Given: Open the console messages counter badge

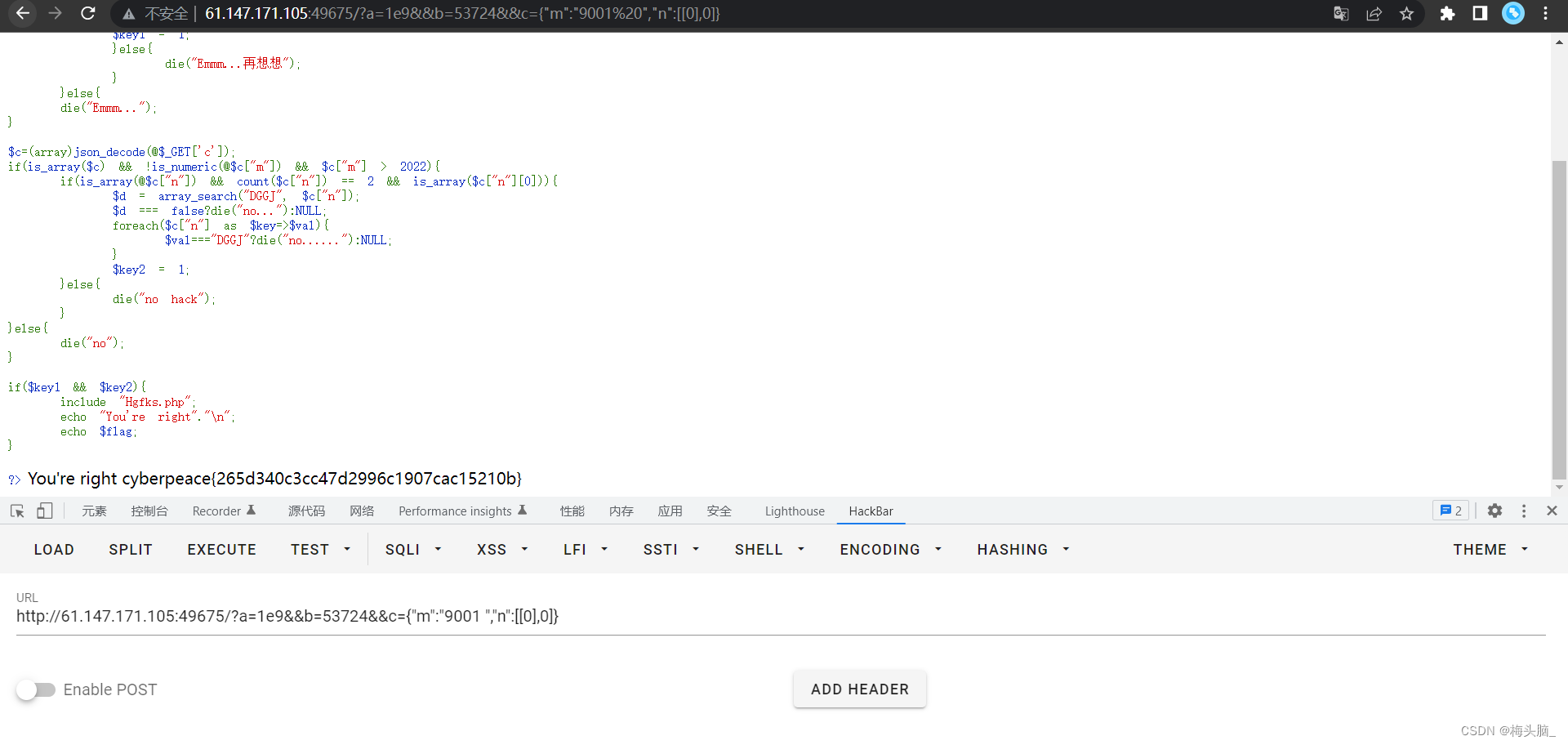Looking at the screenshot, I should click(1450, 511).
